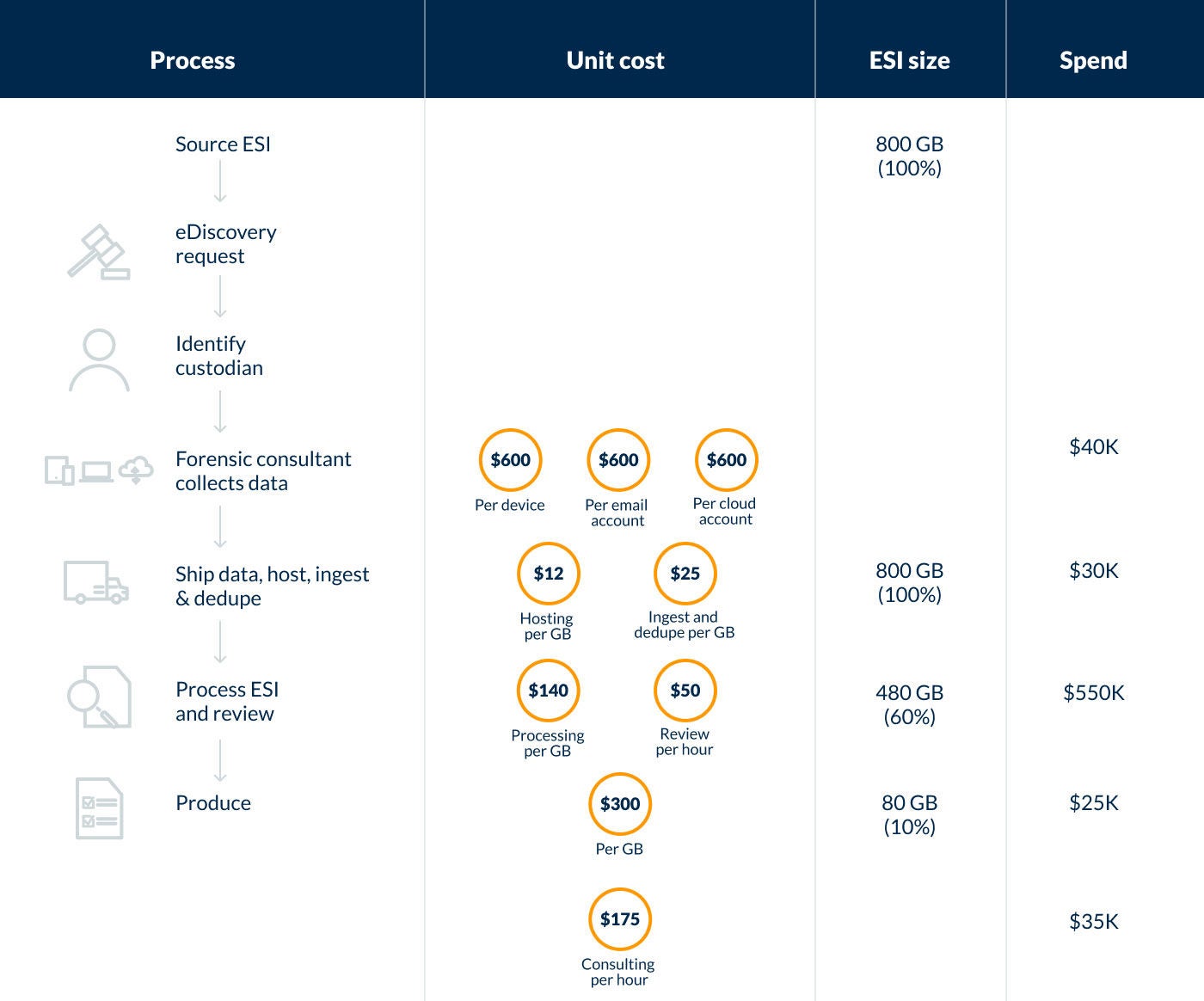Select the ESI size column header
Viewport: 1204px width, 1001px height.
[x=909, y=60]
